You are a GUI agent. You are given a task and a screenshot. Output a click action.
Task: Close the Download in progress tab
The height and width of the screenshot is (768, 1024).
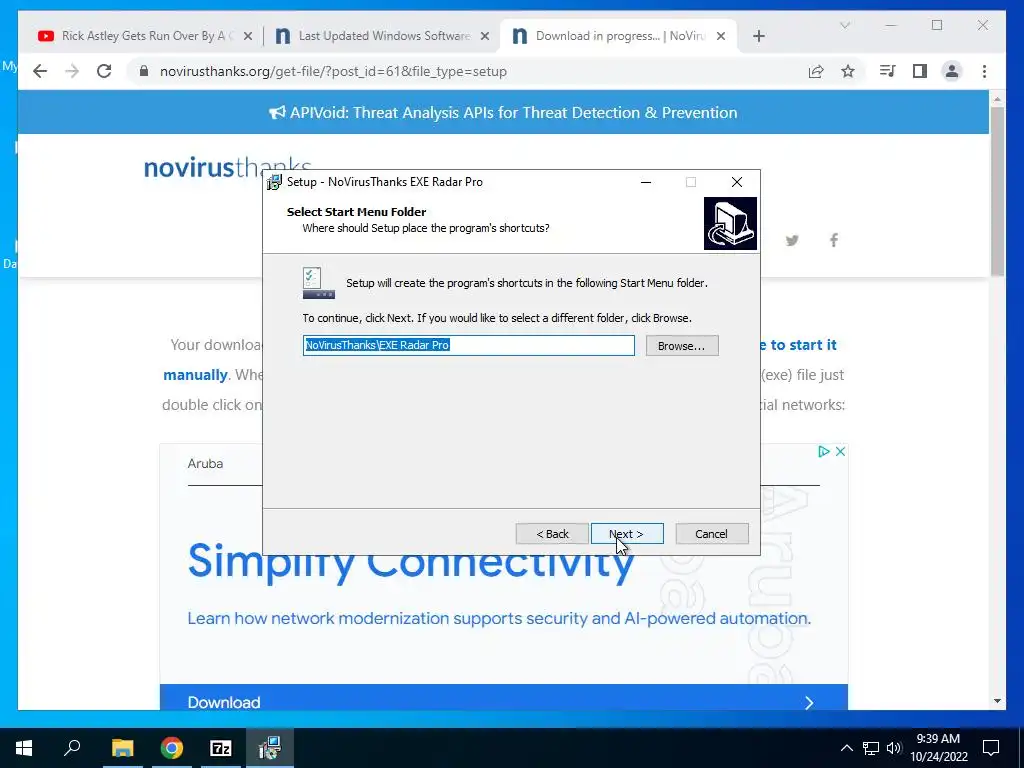coord(721,36)
